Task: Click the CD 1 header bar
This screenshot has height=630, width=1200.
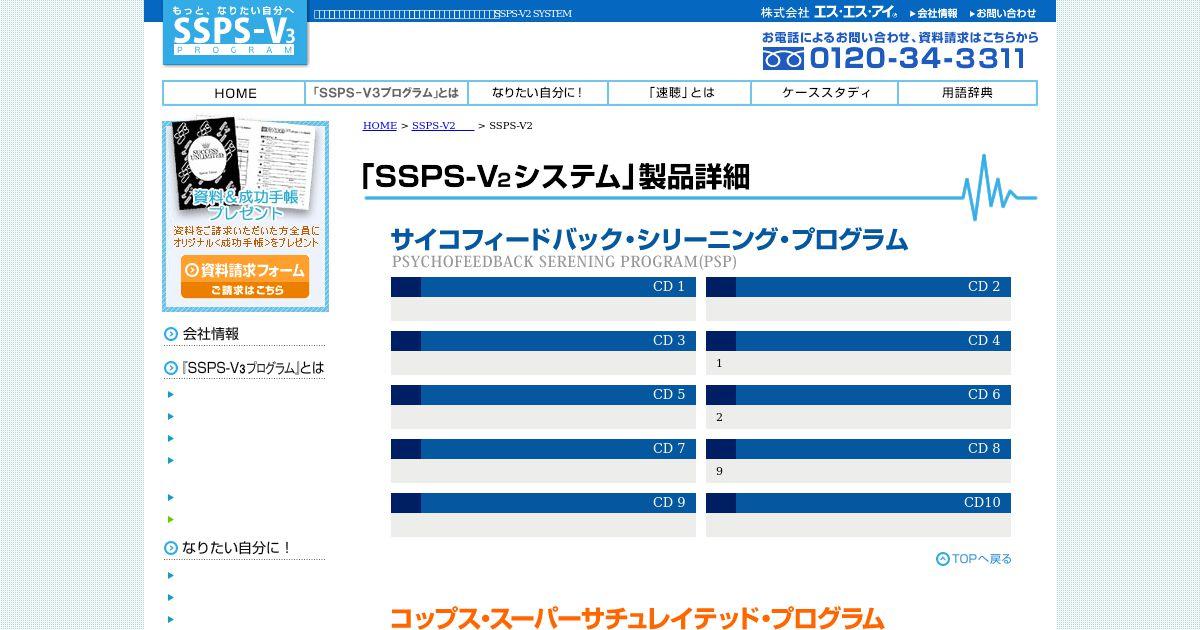Action: pos(543,287)
